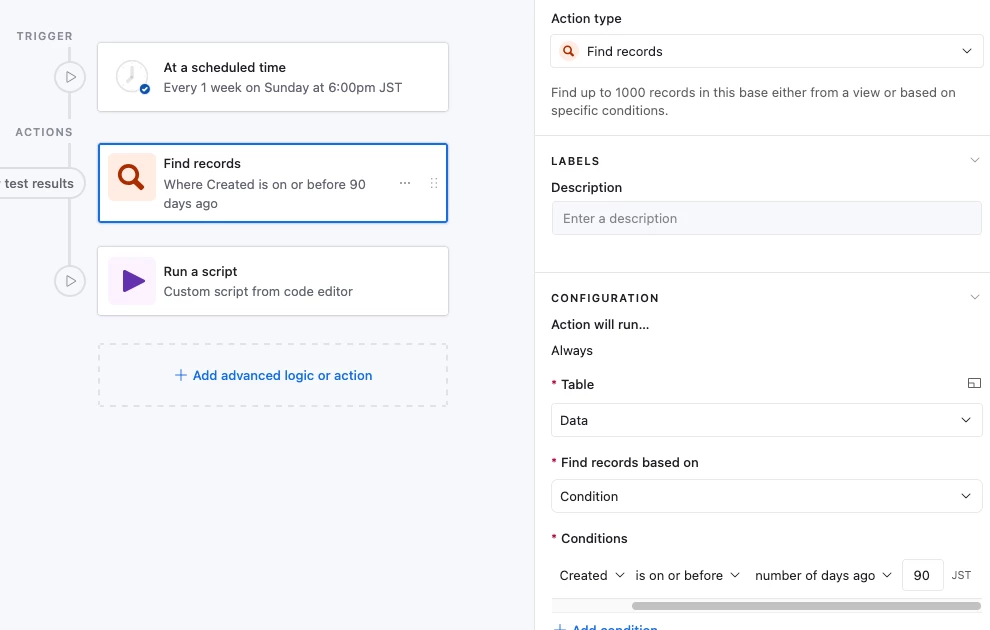
Task: Open the Action type dropdown
Action: [x=766, y=51]
